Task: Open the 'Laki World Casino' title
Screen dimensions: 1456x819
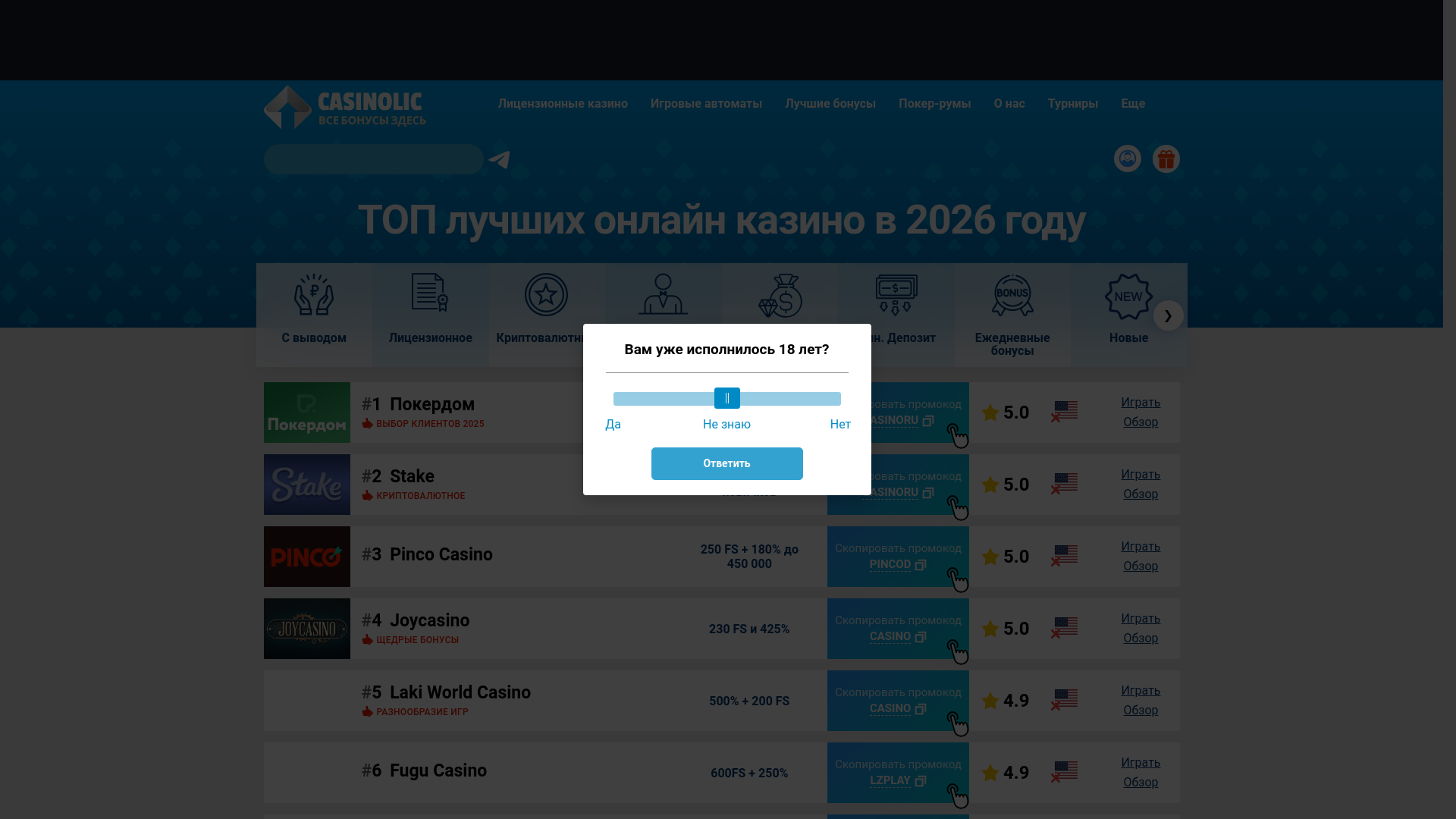Action: pos(460,692)
